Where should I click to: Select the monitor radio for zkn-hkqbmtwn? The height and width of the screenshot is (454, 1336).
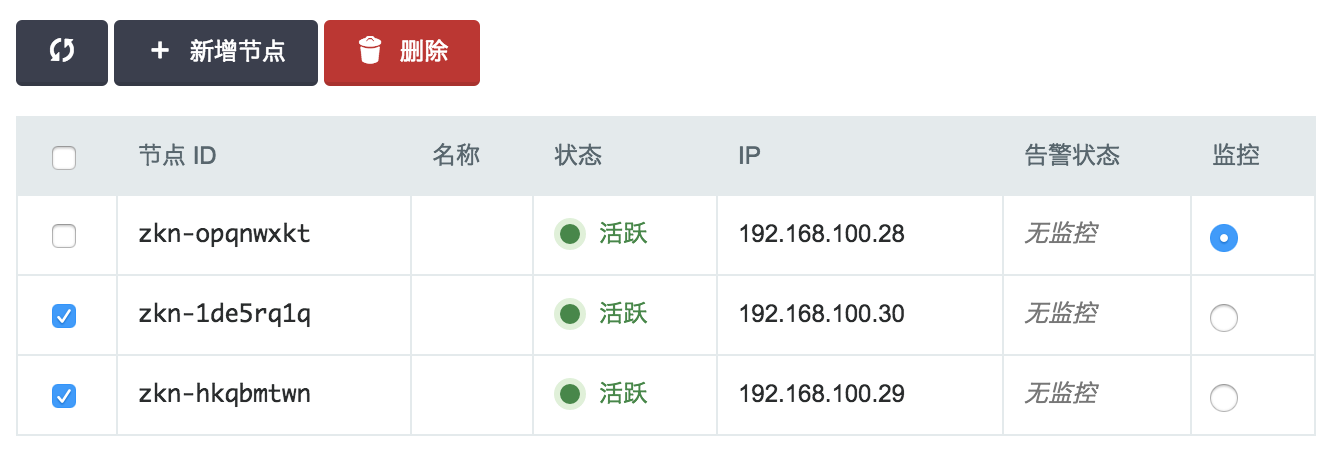coord(1224,398)
